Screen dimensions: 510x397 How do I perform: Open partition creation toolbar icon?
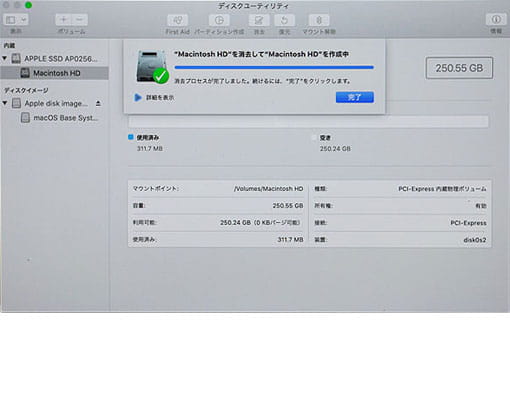219,20
